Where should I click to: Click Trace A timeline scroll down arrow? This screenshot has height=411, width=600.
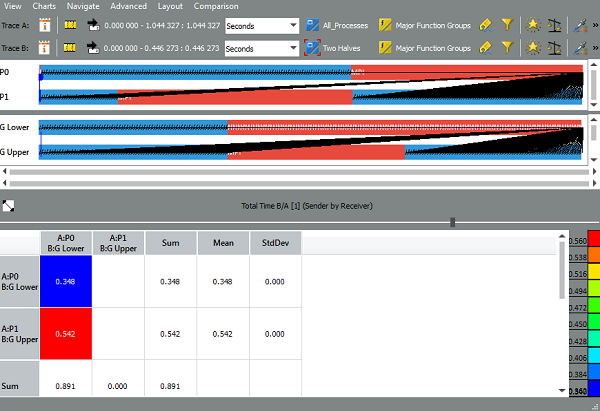pos(593,104)
